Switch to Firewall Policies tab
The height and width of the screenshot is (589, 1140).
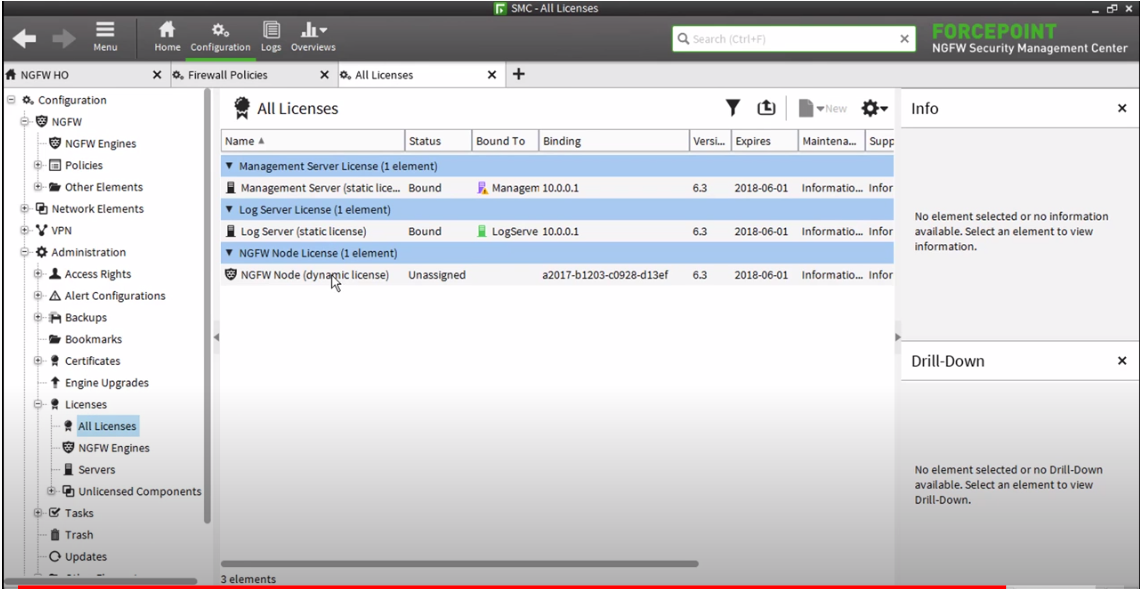click(228, 75)
